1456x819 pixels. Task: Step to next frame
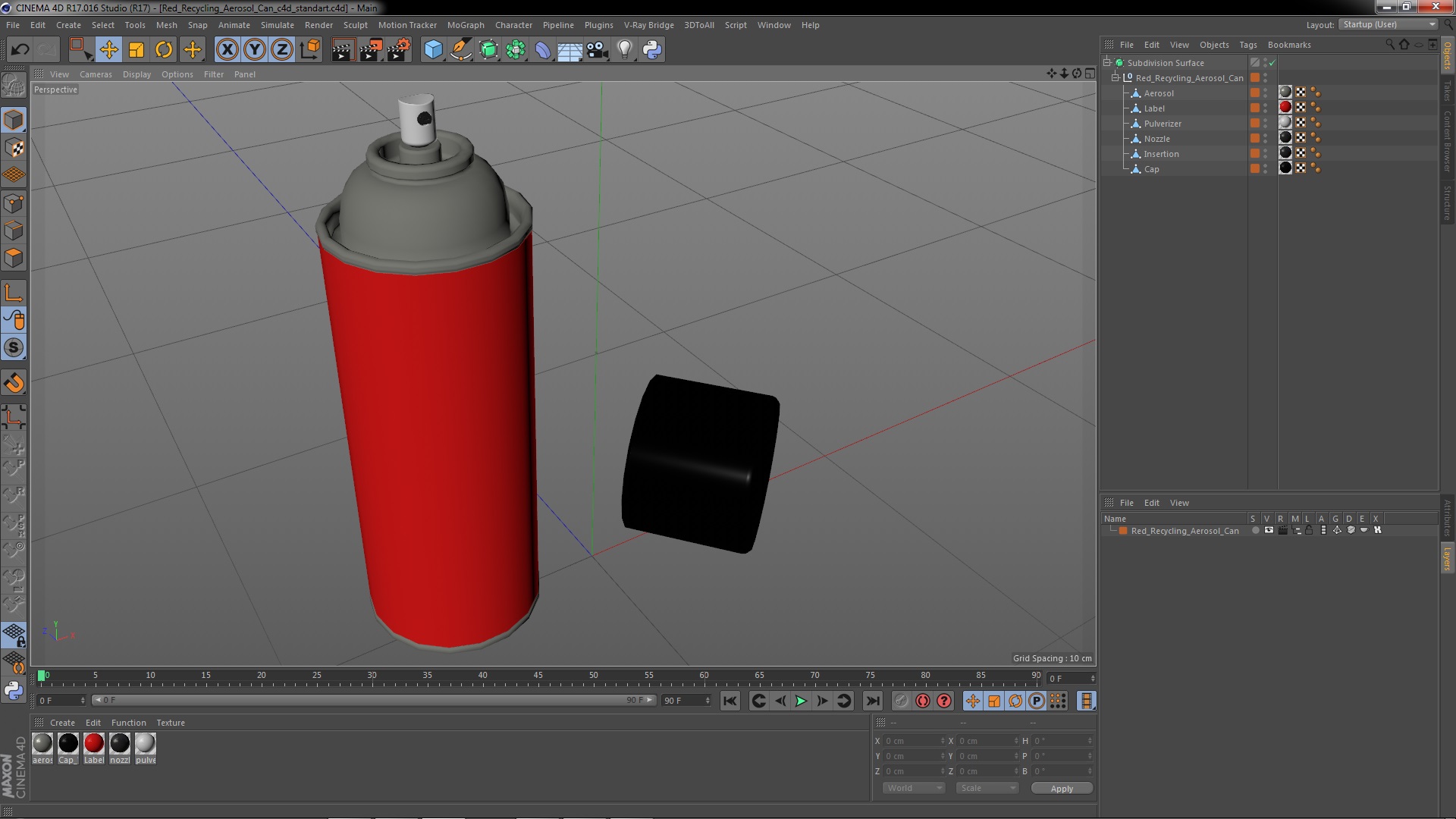(822, 701)
